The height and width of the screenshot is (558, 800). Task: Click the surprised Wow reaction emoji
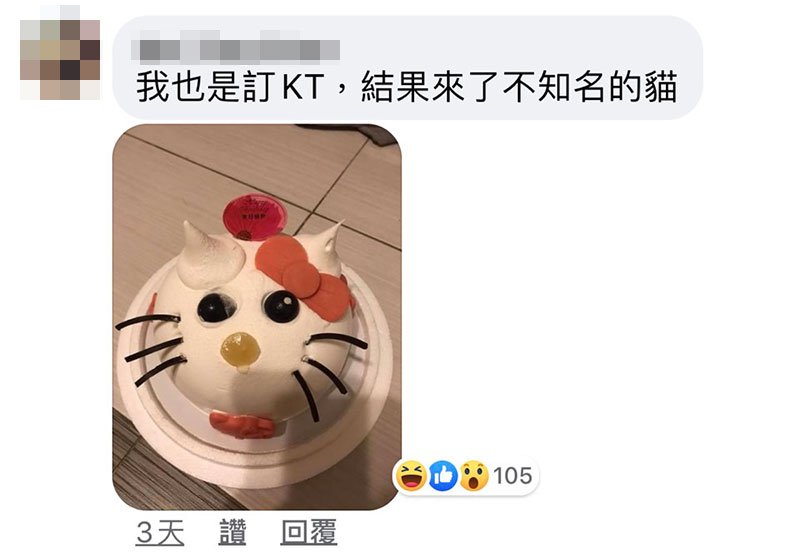[474, 476]
